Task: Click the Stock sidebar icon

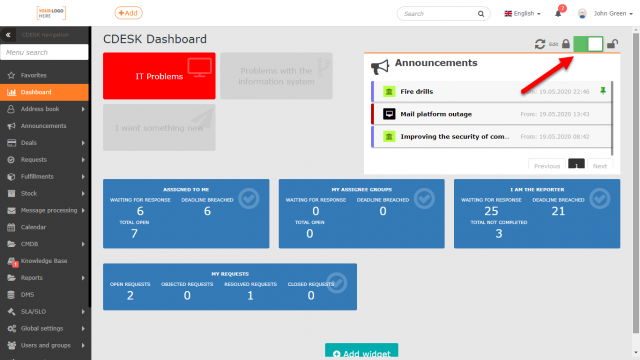Action: tap(11, 193)
